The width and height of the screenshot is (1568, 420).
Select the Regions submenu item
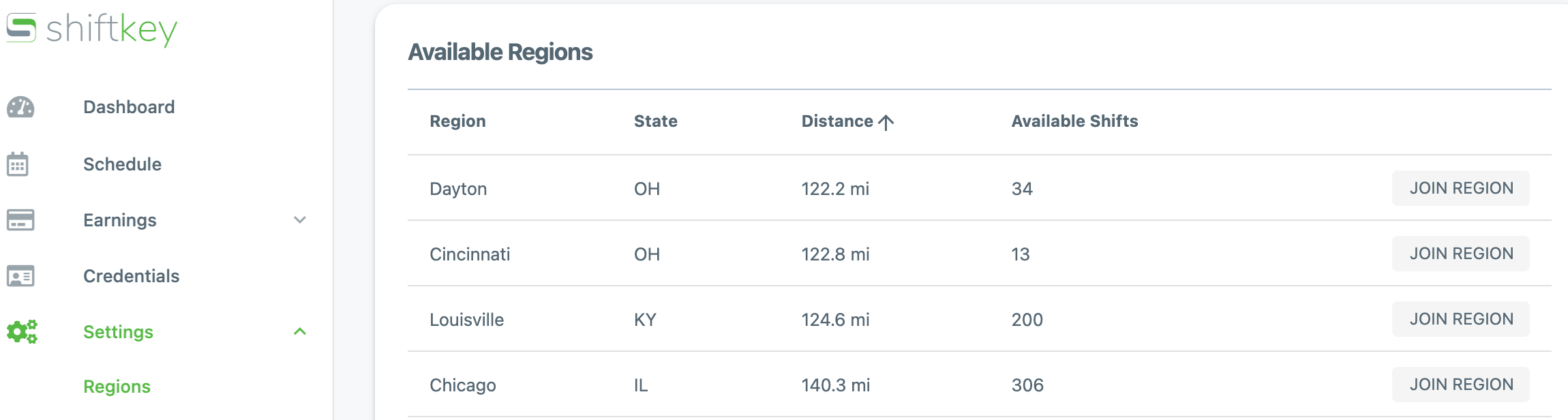117,387
